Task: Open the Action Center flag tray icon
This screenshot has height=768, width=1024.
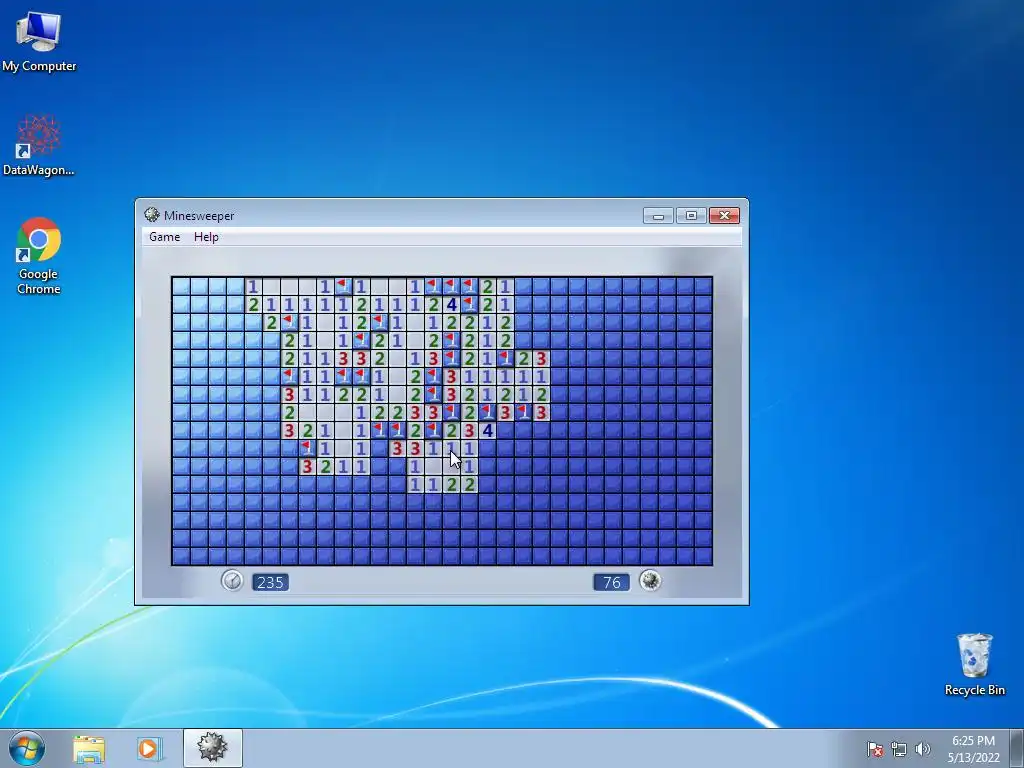Action: click(x=875, y=749)
